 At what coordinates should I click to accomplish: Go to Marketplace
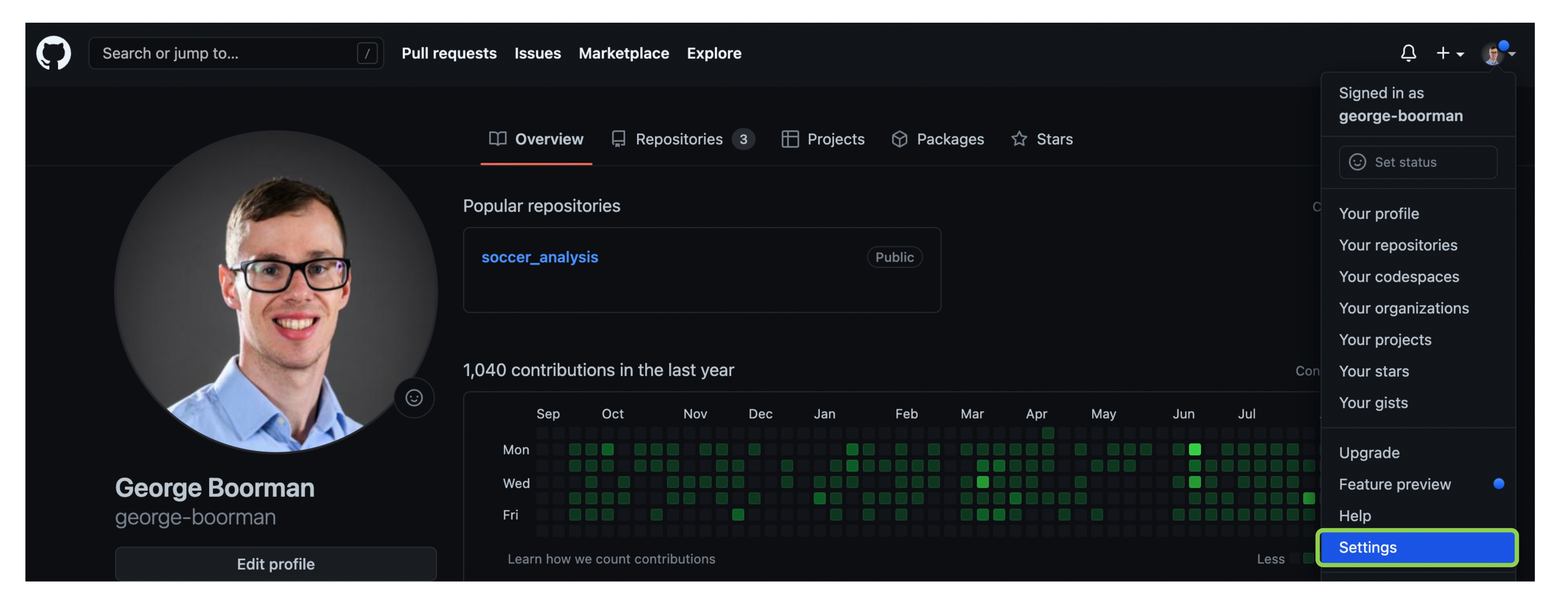pyautogui.click(x=623, y=53)
